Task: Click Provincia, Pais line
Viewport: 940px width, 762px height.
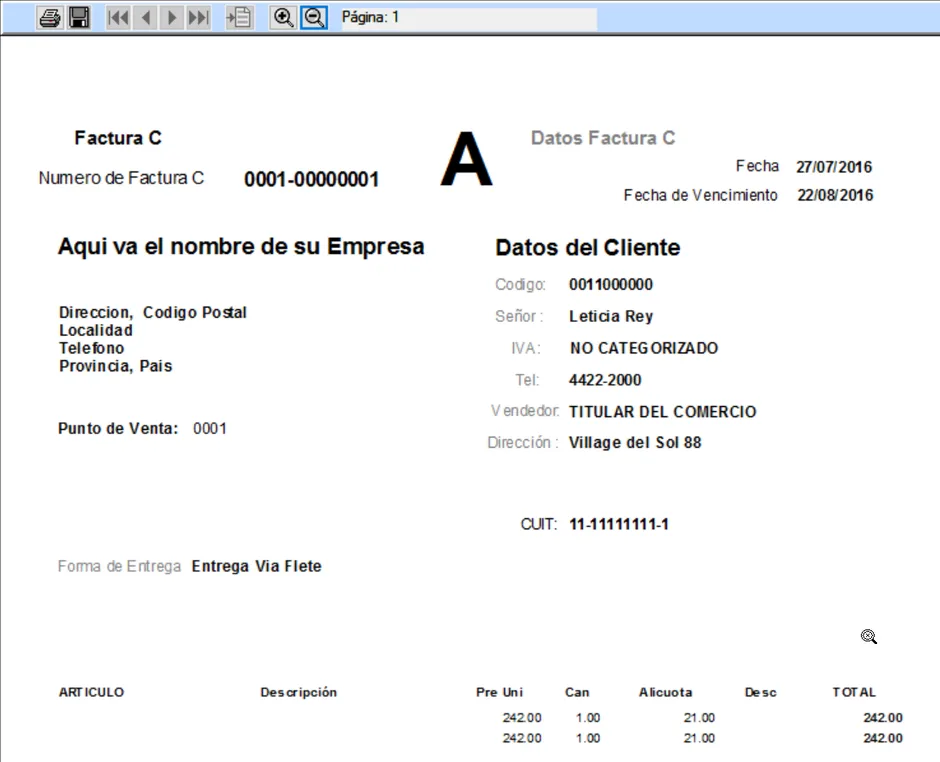Action: 116,366
